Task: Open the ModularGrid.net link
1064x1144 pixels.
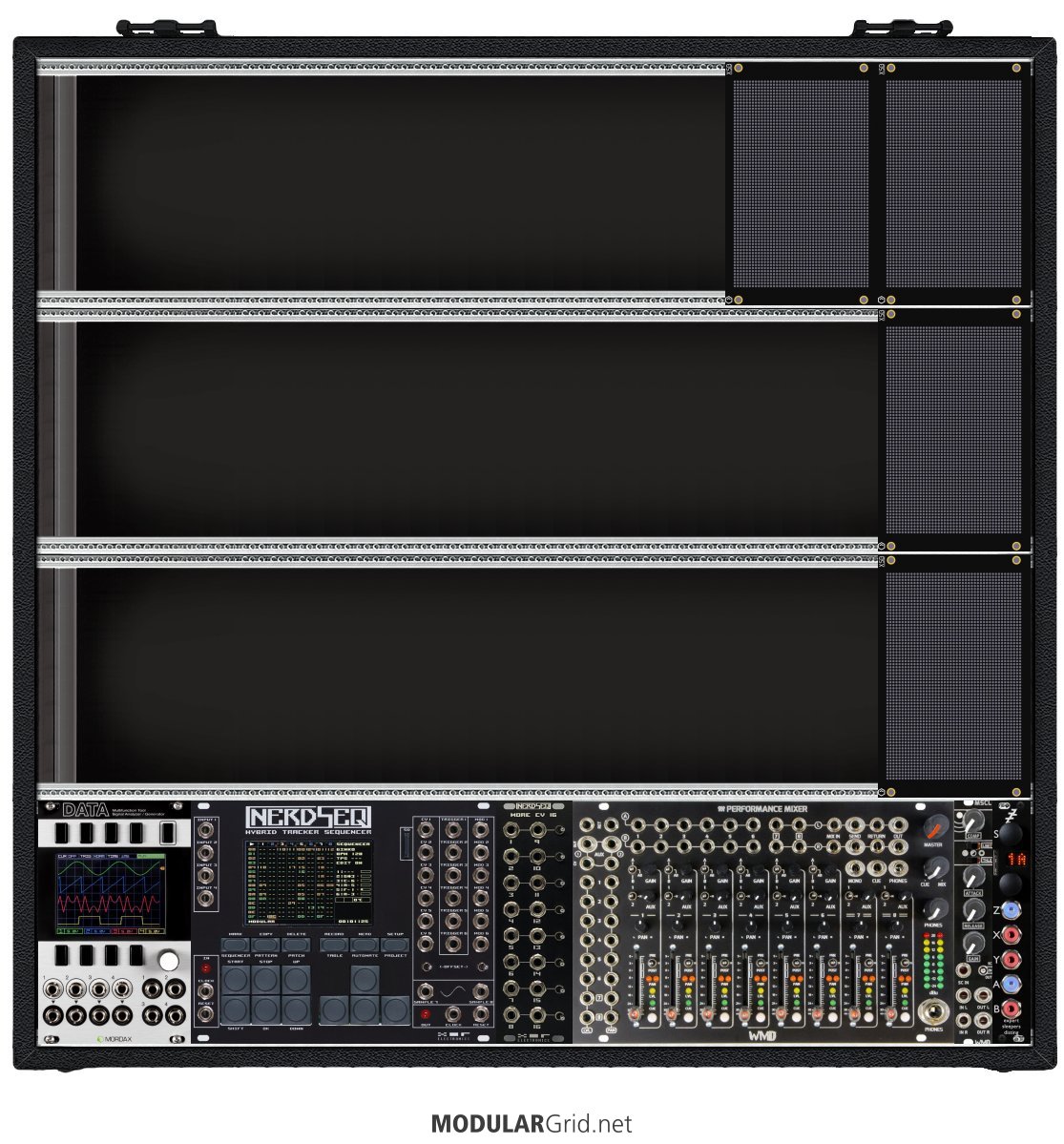Action: [x=532, y=1124]
